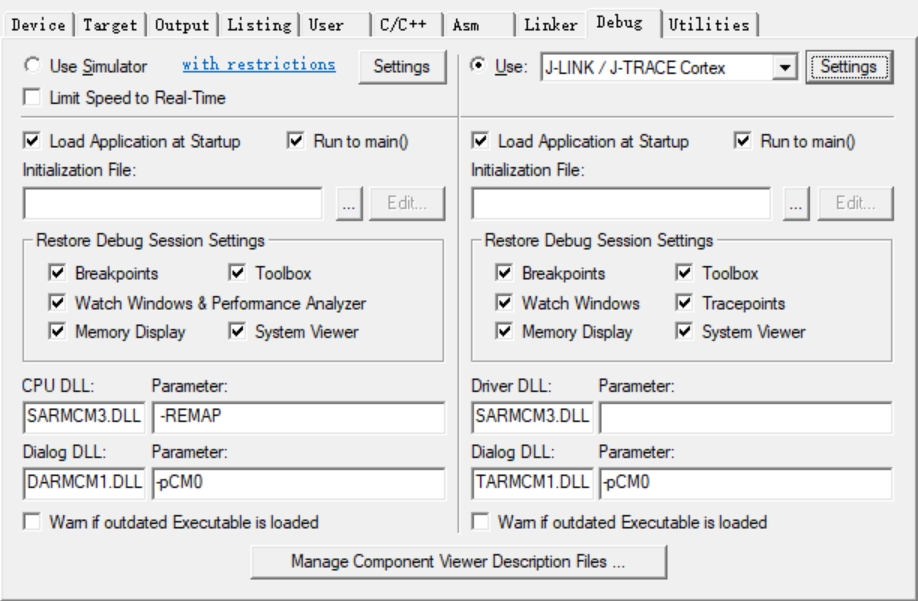Select the Use Simulator radio button

(x=33, y=67)
